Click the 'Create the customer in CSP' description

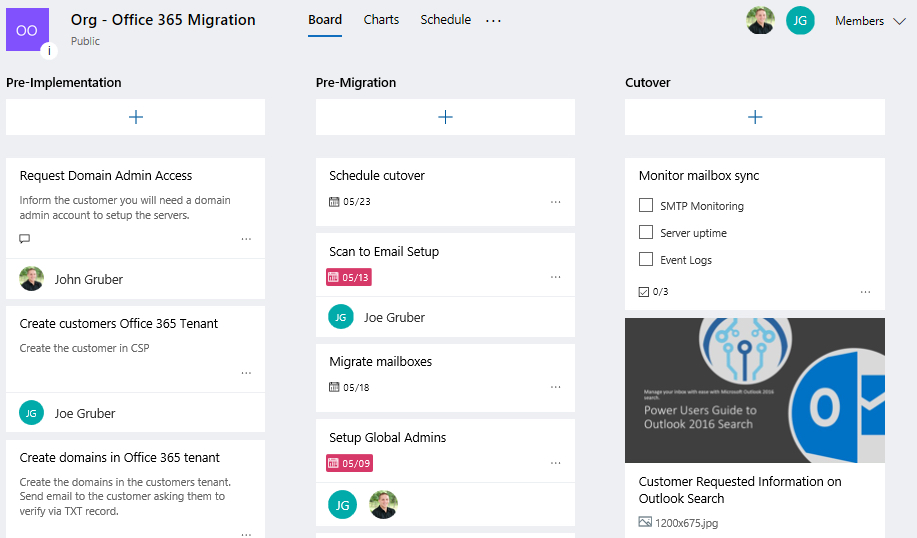[x=84, y=348]
